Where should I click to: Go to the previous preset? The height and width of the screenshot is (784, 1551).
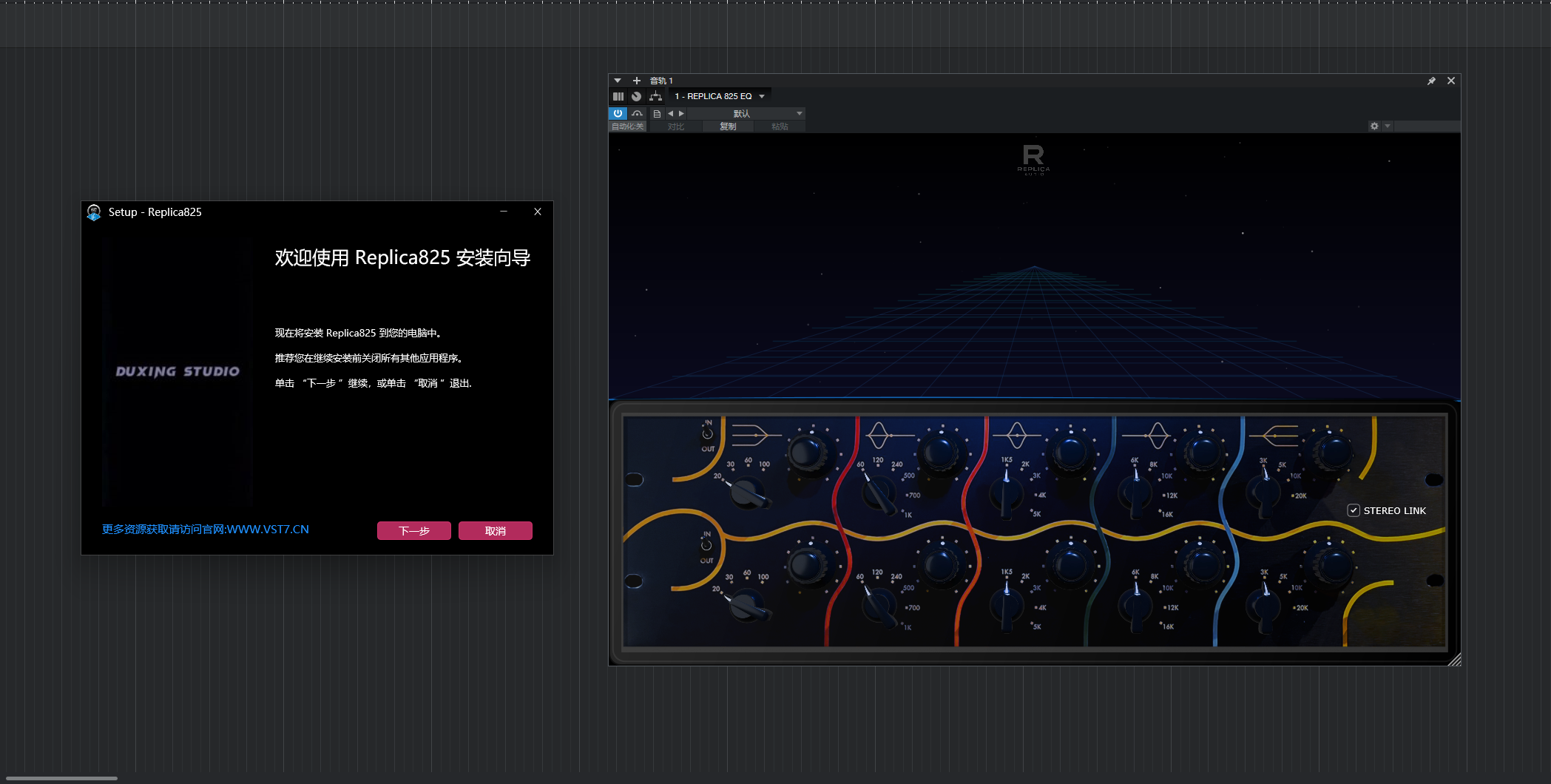click(670, 113)
